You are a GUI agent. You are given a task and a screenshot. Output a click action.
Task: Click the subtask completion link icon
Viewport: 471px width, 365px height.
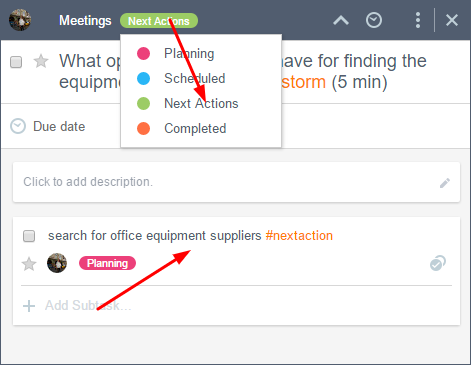(x=438, y=263)
